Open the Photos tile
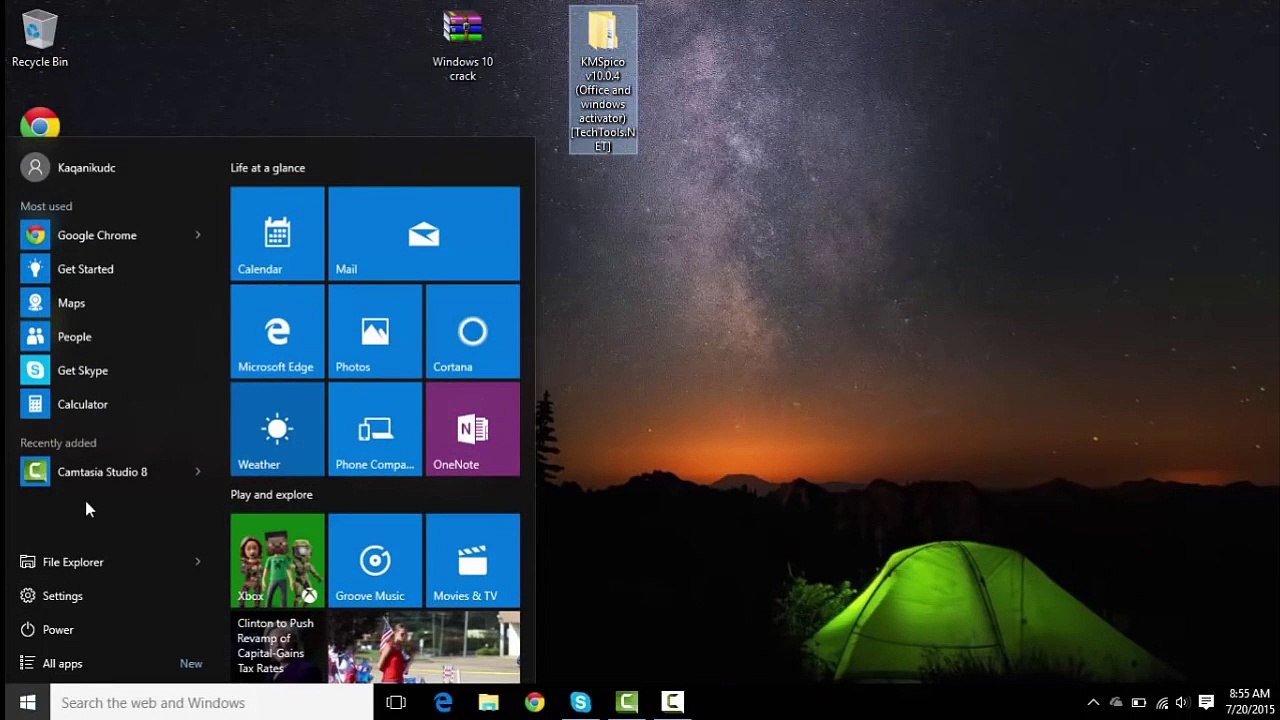 (375, 331)
